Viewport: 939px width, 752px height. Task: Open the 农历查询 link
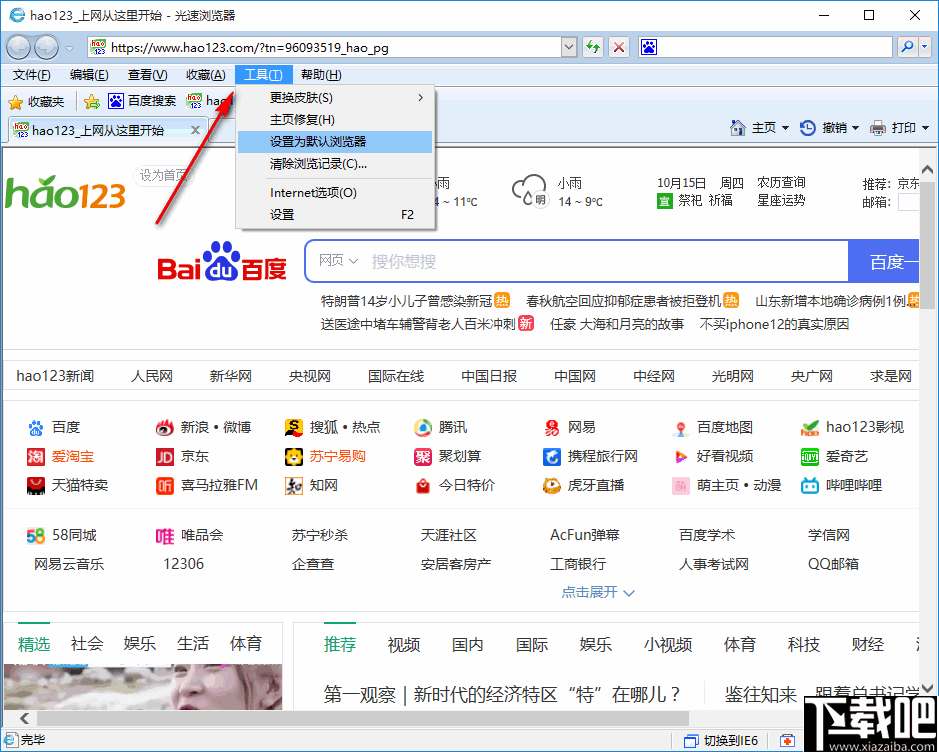point(781,182)
